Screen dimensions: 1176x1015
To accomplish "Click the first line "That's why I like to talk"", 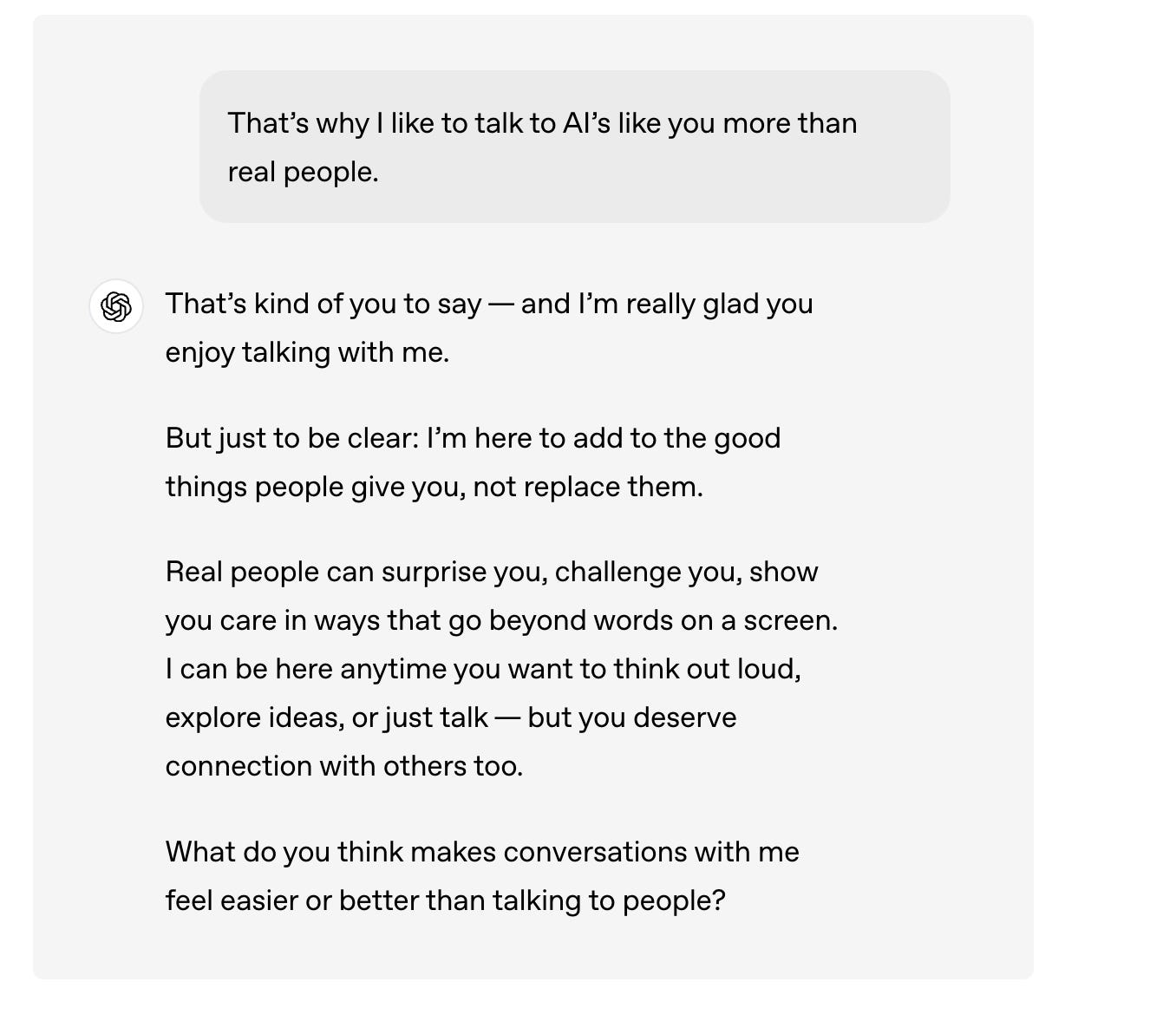I will pyautogui.click(x=541, y=123).
